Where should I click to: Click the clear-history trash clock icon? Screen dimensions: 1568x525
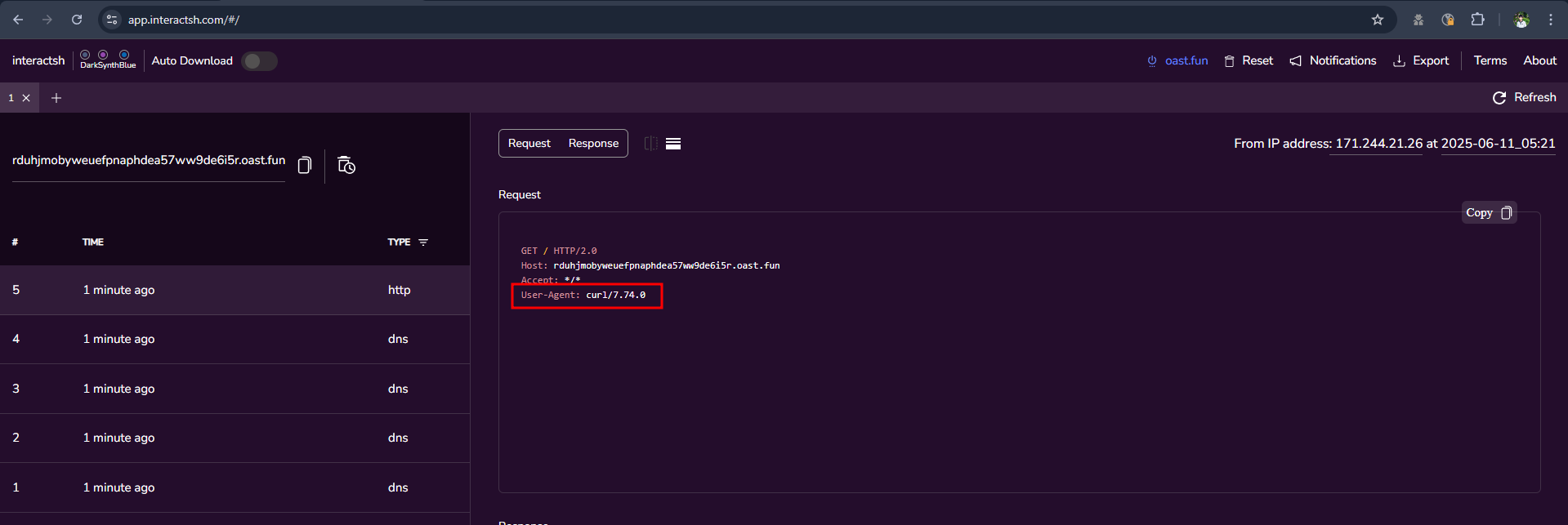pos(346,165)
